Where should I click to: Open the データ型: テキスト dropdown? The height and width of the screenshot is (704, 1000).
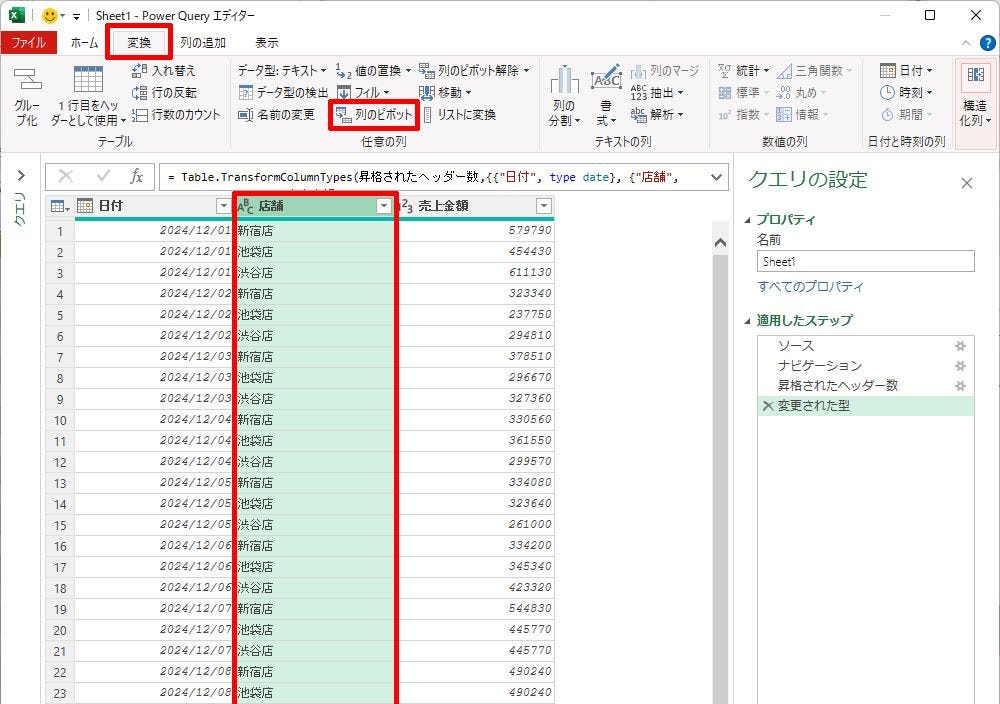[x=281, y=71]
